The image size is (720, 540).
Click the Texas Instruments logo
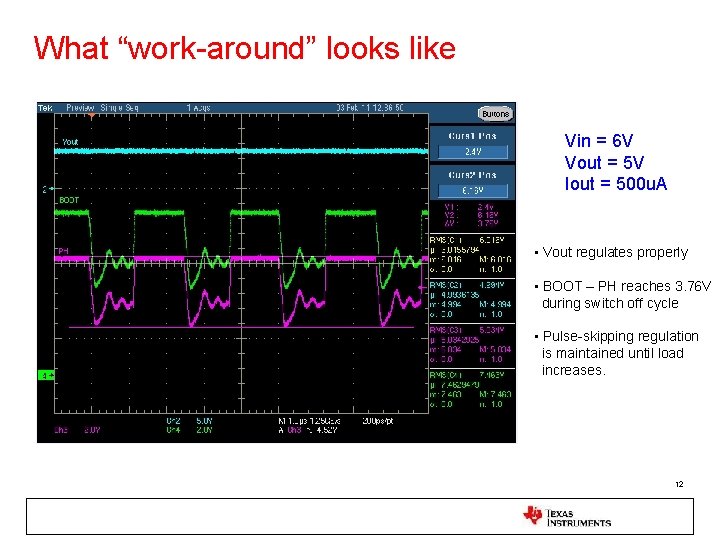pos(567,517)
